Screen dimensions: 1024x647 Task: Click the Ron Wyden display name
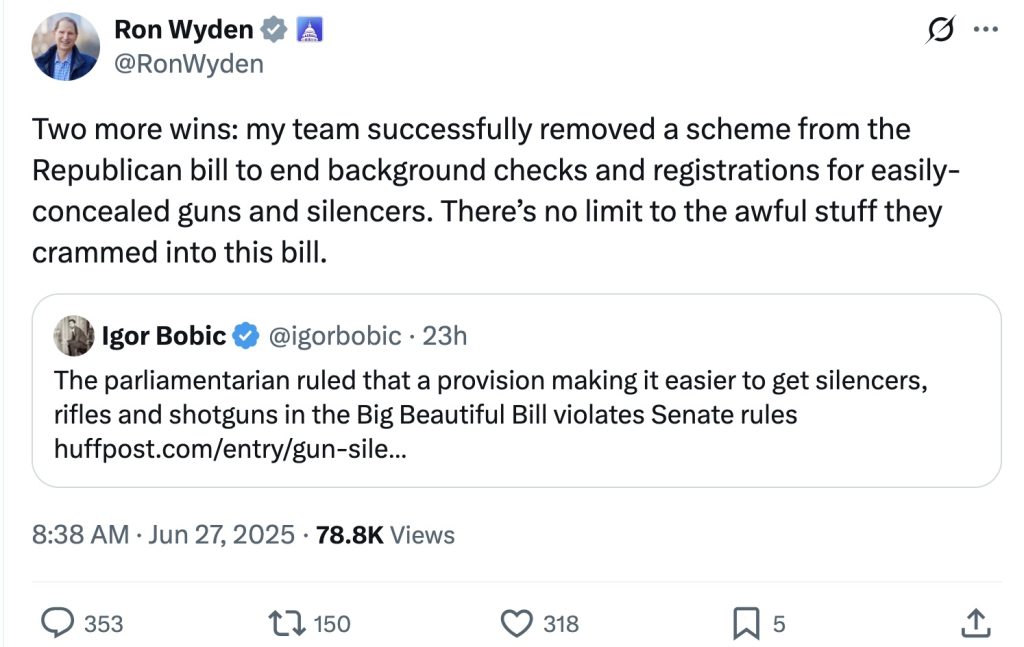(x=183, y=29)
